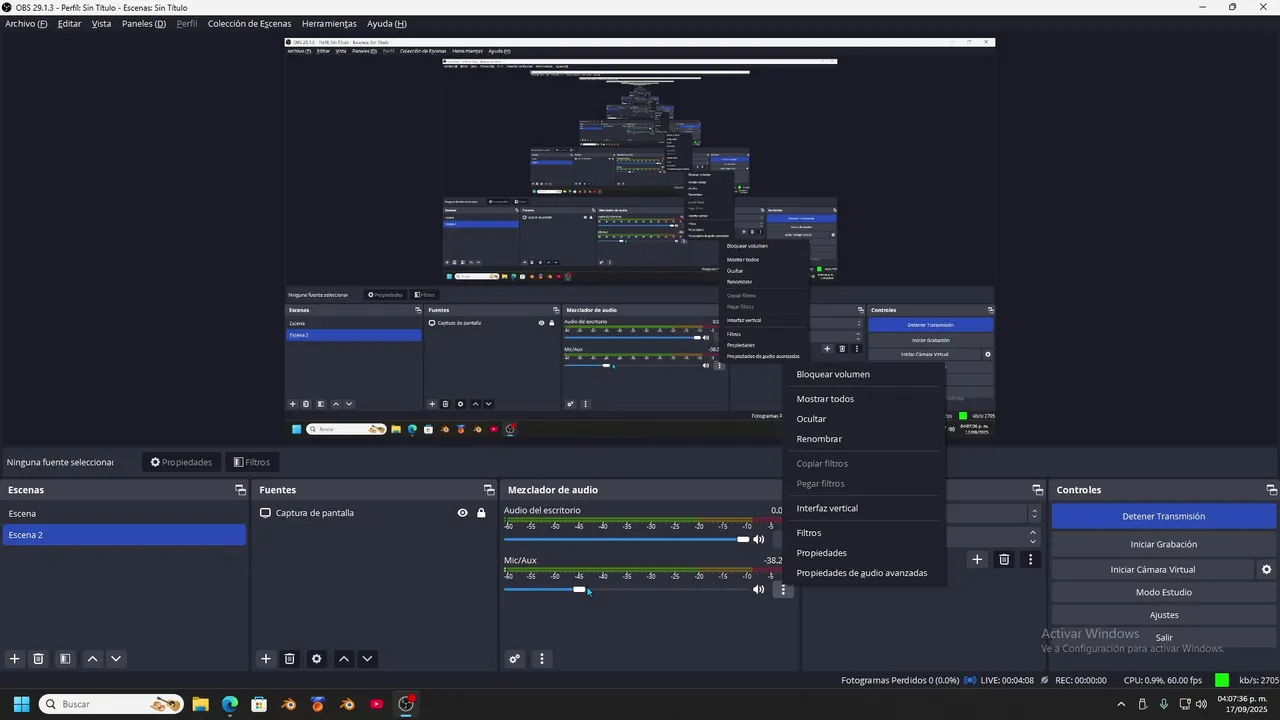The width and height of the screenshot is (1280, 720).
Task: Open Colección de Escenas menu
Action: pos(249,23)
